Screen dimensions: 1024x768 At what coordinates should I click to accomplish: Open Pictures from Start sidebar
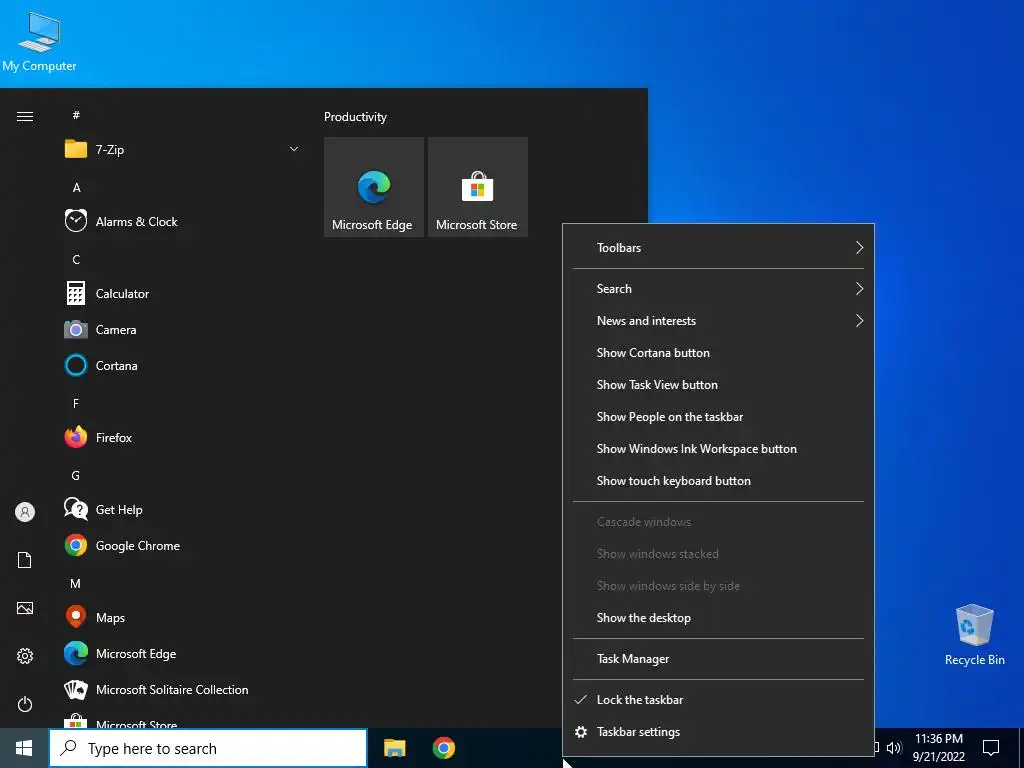25,608
